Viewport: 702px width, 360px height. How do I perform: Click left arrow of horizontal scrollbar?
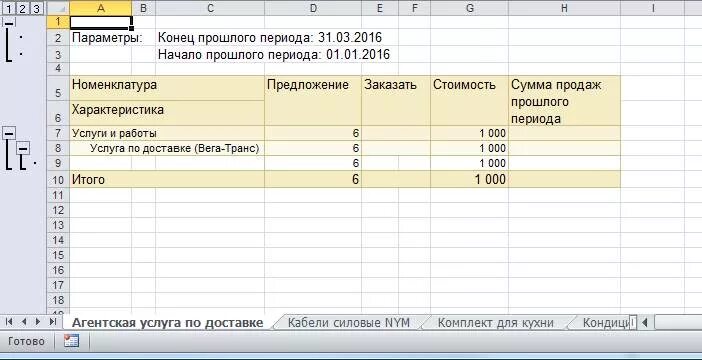tap(645, 322)
